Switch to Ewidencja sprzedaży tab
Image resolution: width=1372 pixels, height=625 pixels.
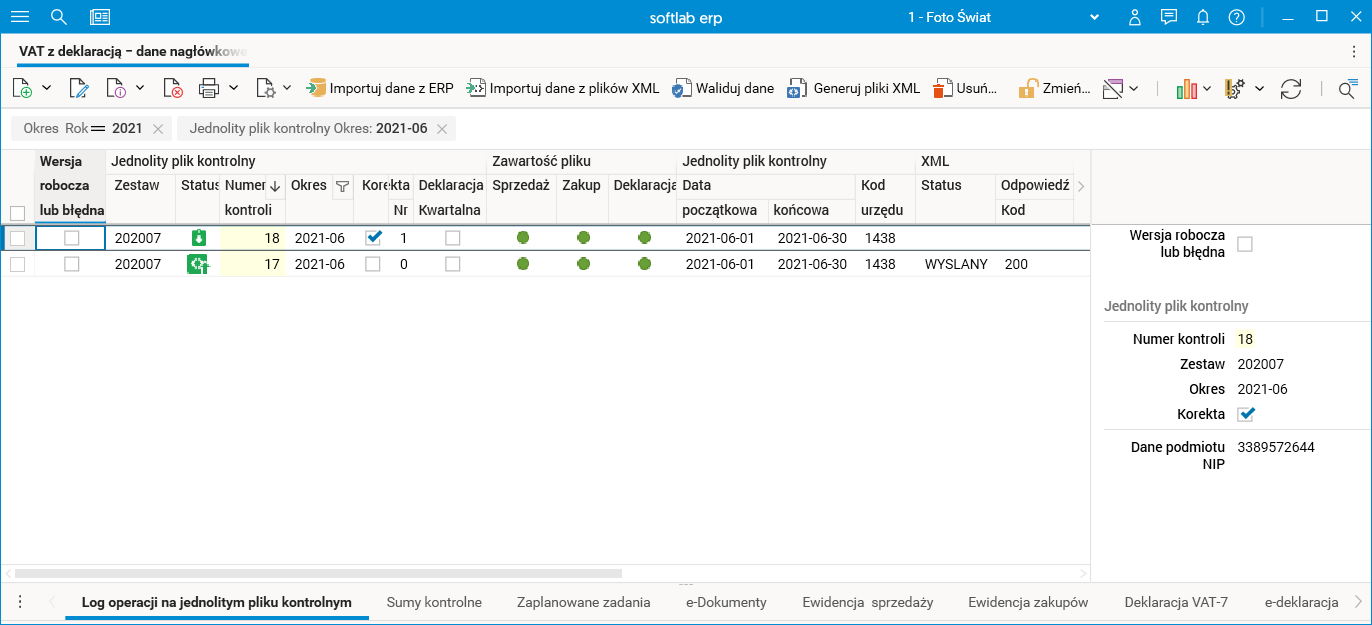tap(867, 602)
